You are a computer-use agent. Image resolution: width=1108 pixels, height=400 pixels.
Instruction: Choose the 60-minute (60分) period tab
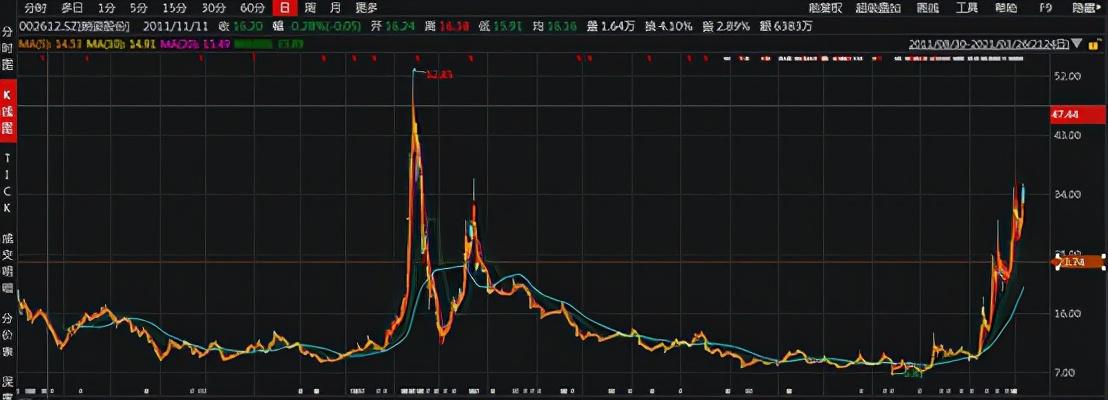(252, 8)
